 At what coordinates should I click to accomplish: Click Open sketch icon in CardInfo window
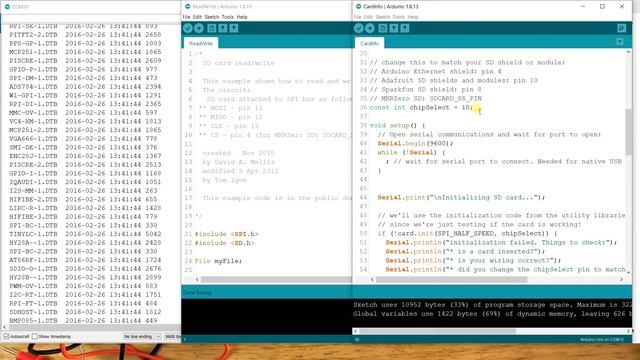pos(393,28)
